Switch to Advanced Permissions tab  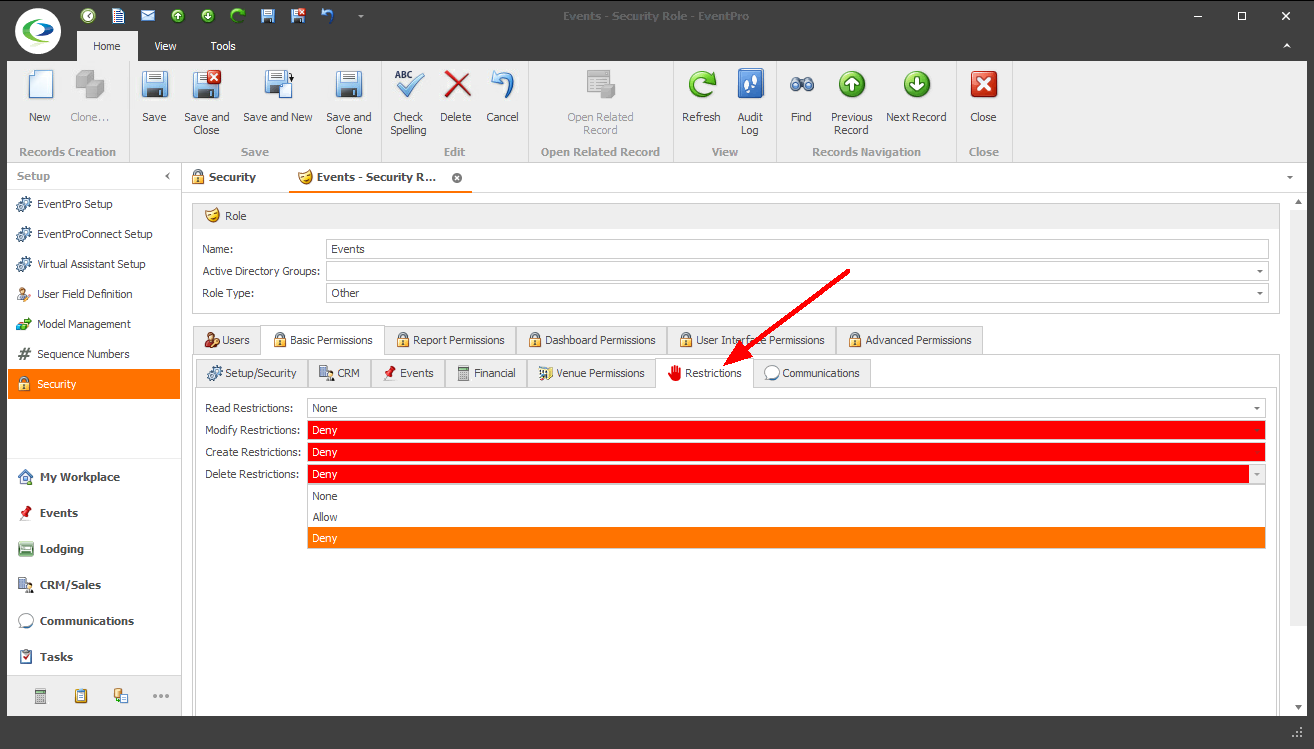(x=909, y=340)
